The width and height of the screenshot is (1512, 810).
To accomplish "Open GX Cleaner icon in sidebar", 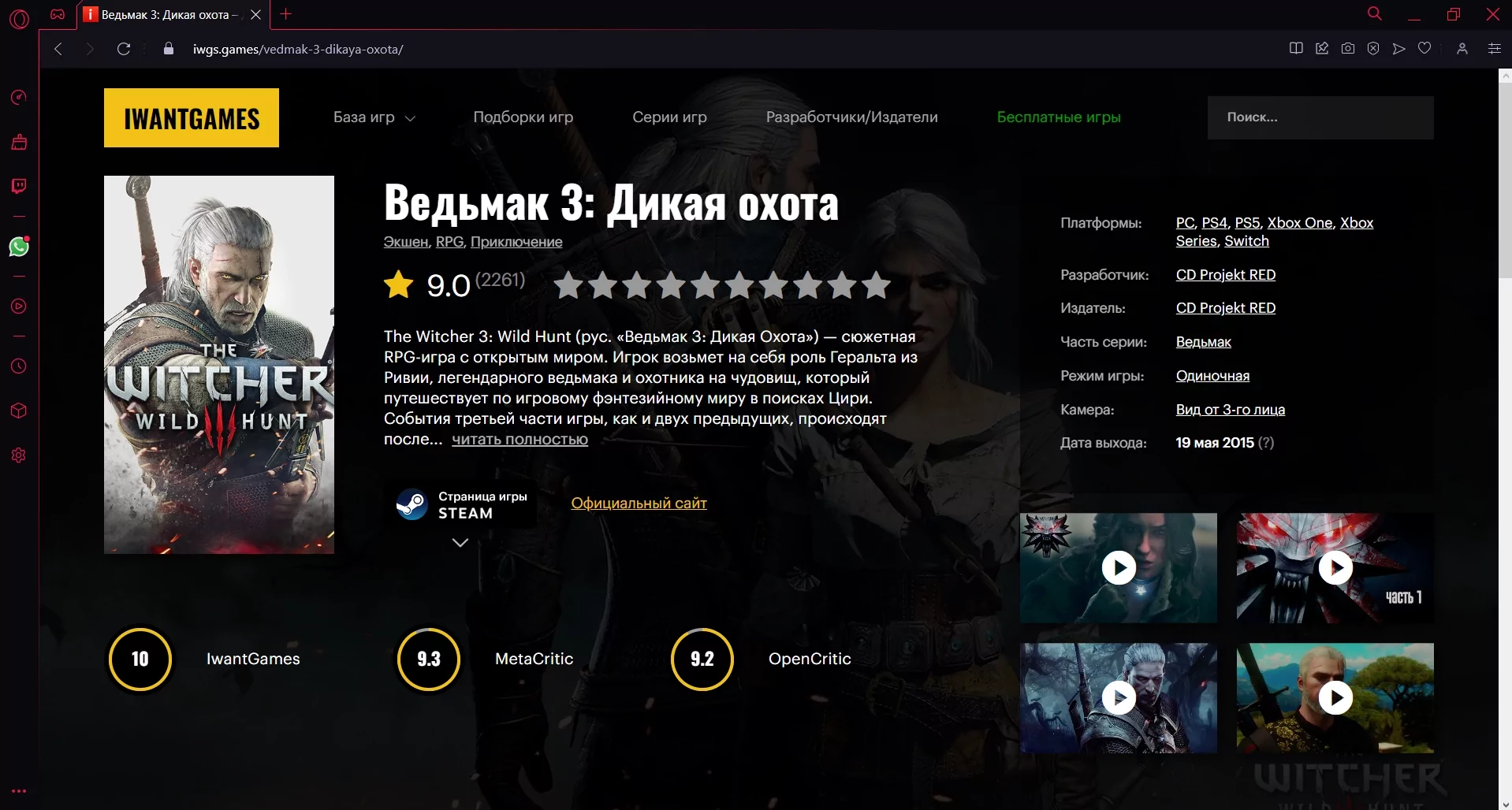I will (19, 142).
